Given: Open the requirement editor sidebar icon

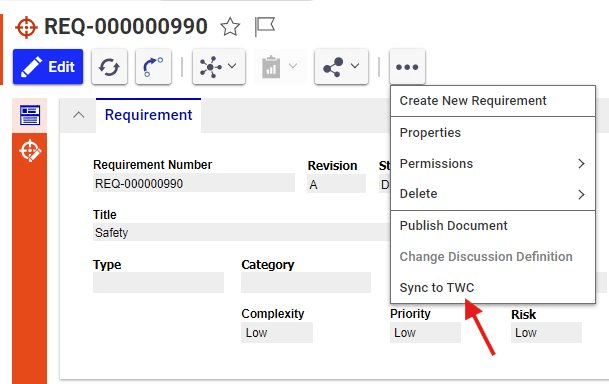Looking at the screenshot, I should point(30,151).
